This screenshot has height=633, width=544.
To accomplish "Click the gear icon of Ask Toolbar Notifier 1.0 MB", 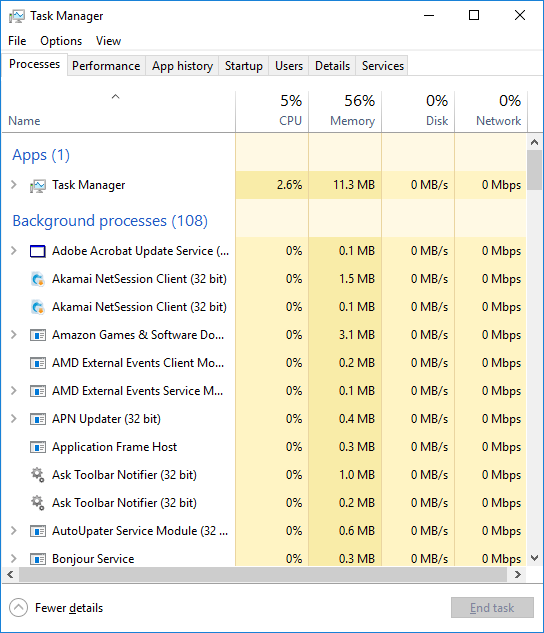I will pyautogui.click(x=38, y=475).
